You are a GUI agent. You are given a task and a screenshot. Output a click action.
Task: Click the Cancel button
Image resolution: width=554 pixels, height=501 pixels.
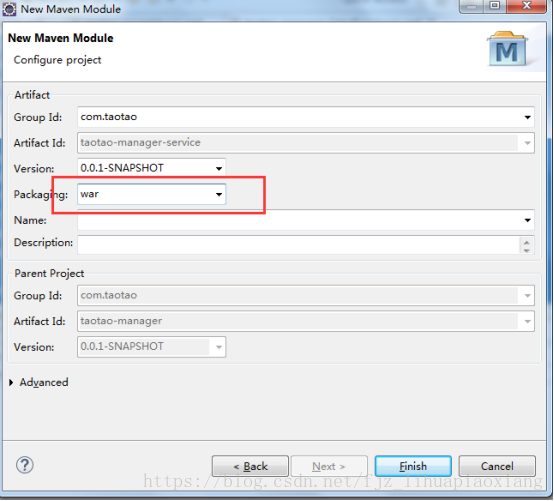click(497, 466)
